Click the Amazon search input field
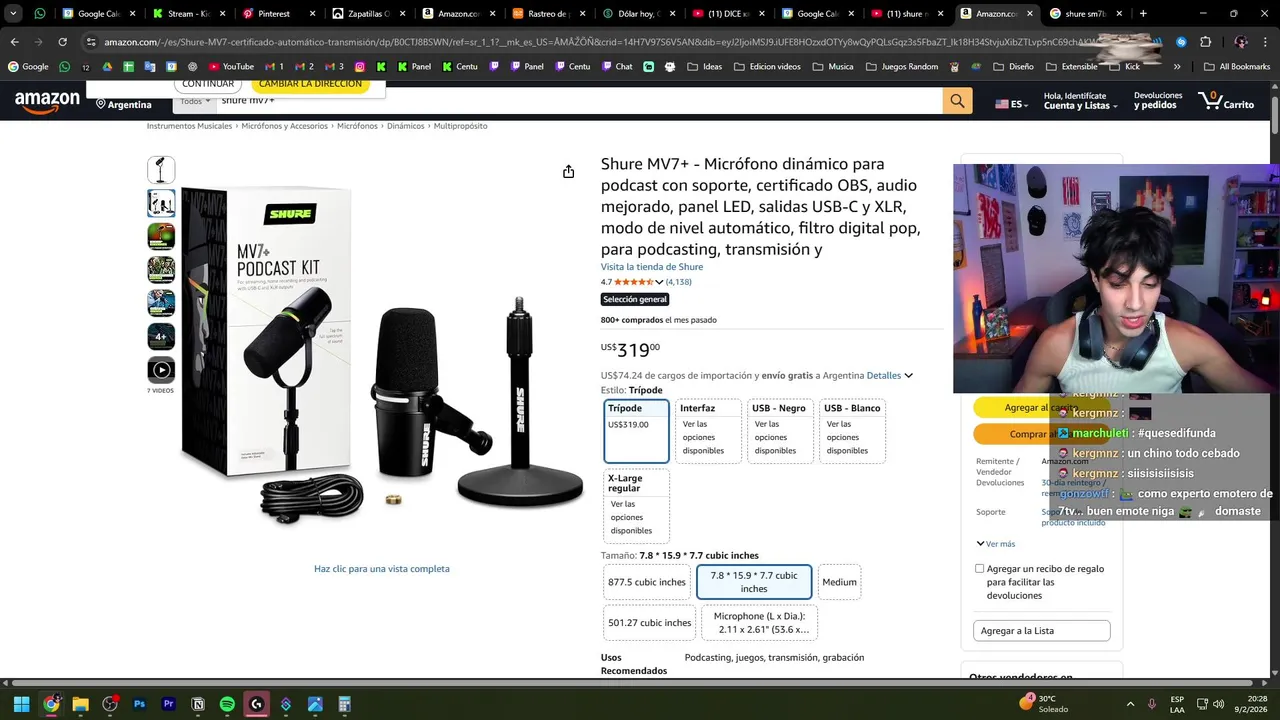The image size is (1280, 720). (x=578, y=101)
